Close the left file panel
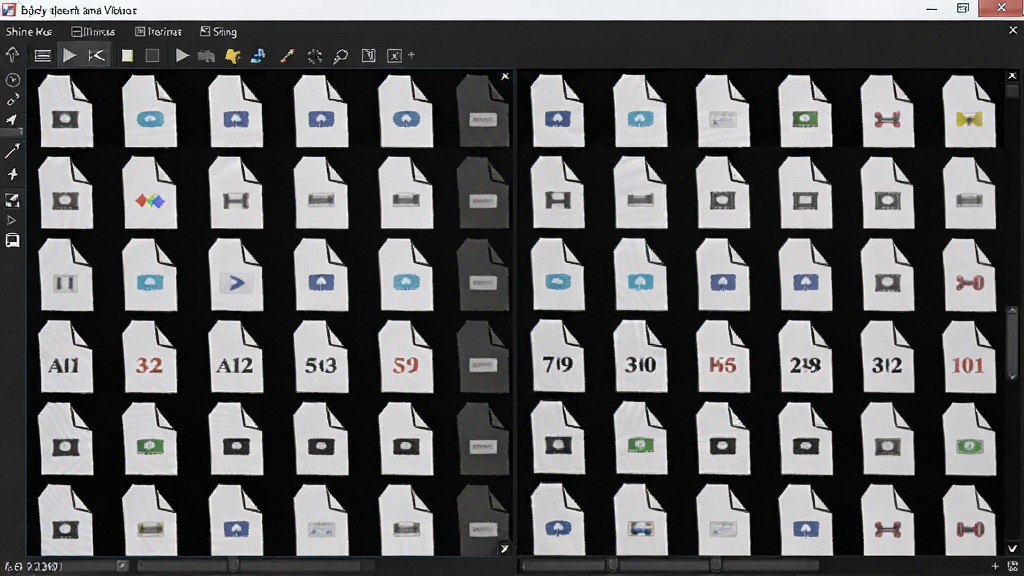This screenshot has width=1024, height=576. (x=505, y=76)
